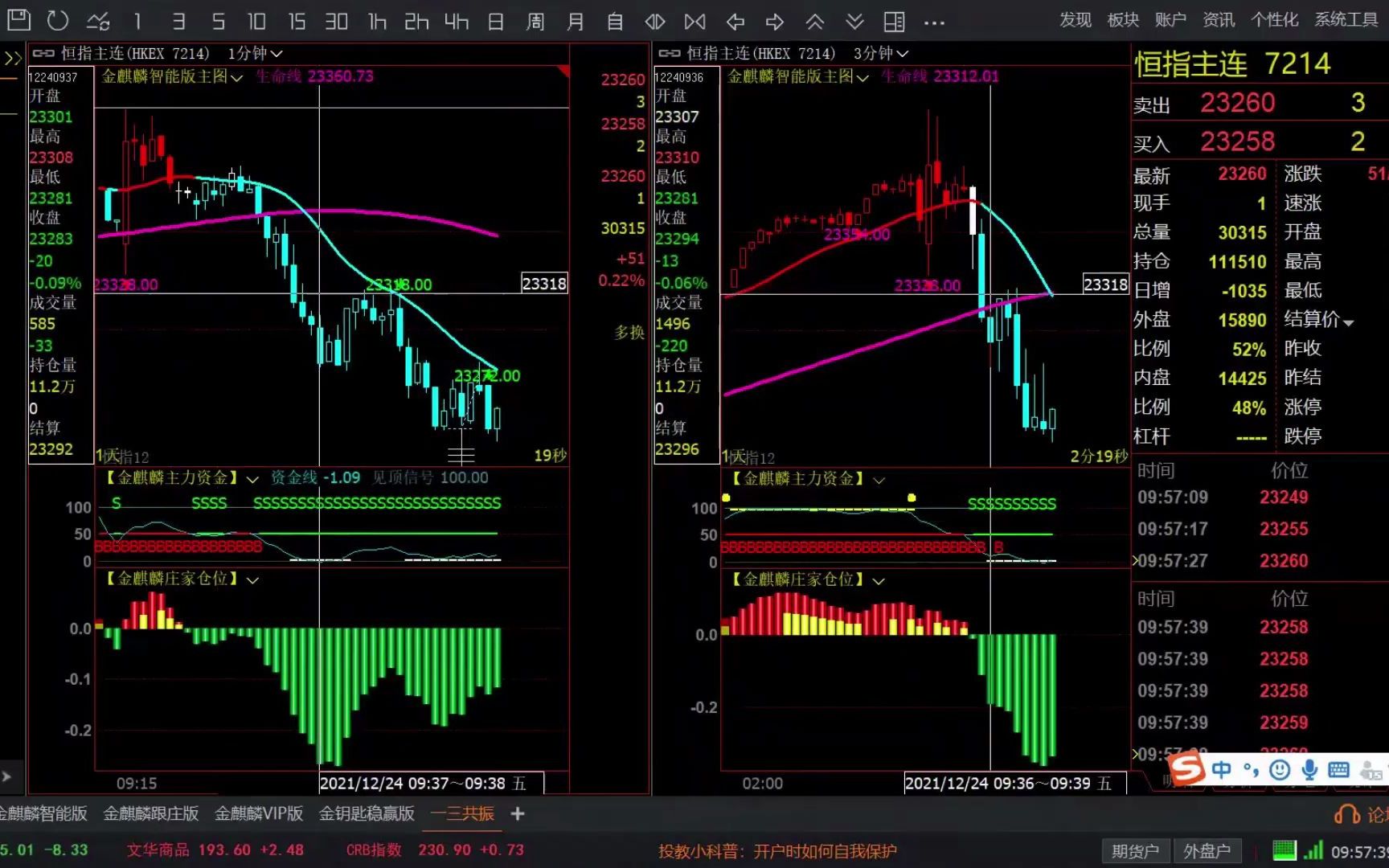Select the 1-minute period button
The image size is (1389, 868).
[x=137, y=21]
